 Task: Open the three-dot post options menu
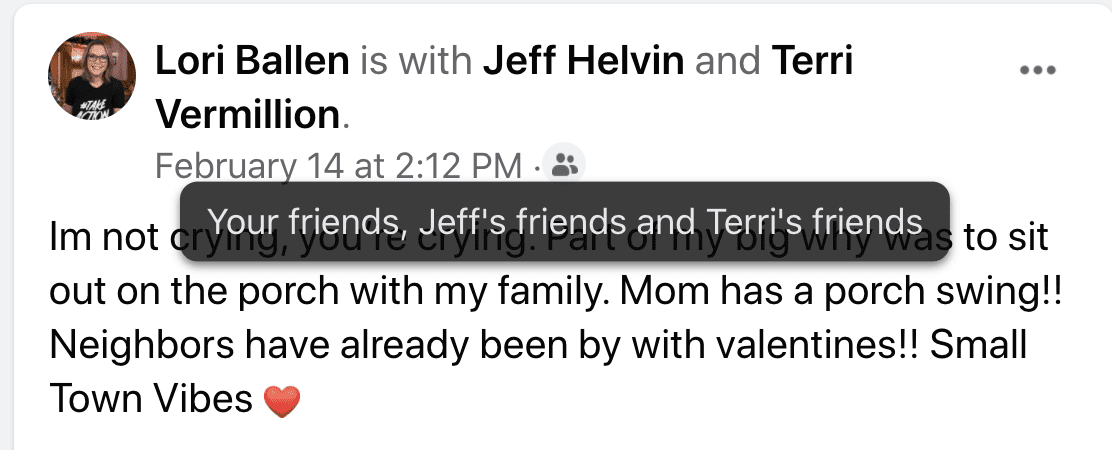click(1038, 69)
